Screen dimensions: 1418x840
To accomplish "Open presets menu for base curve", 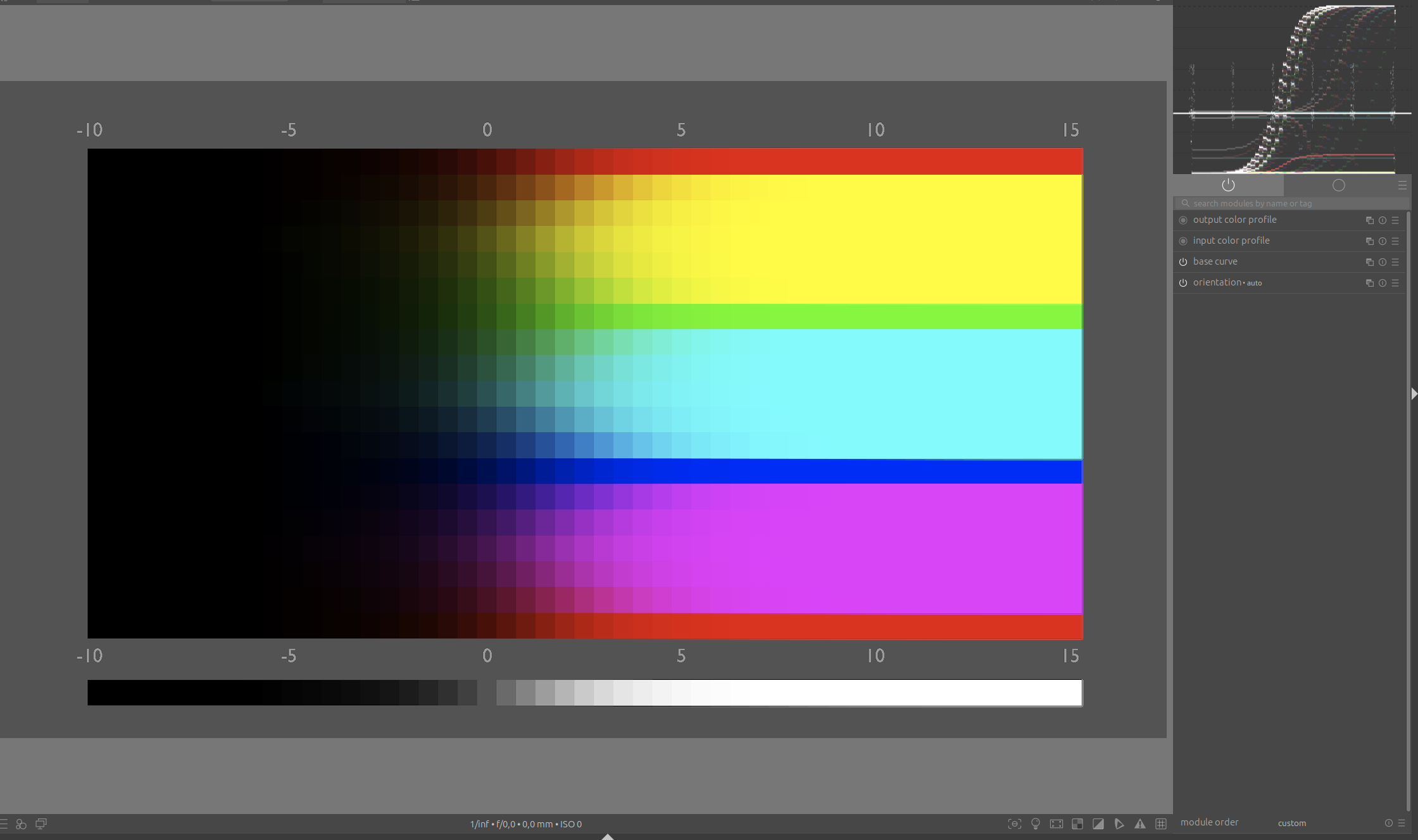I will (x=1395, y=262).
